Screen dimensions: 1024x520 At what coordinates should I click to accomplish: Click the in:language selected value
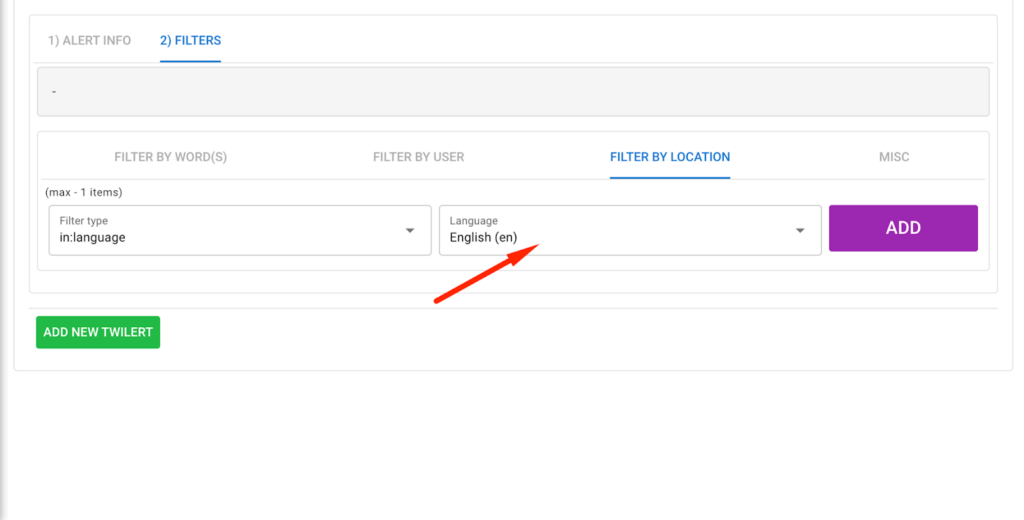tap(93, 238)
